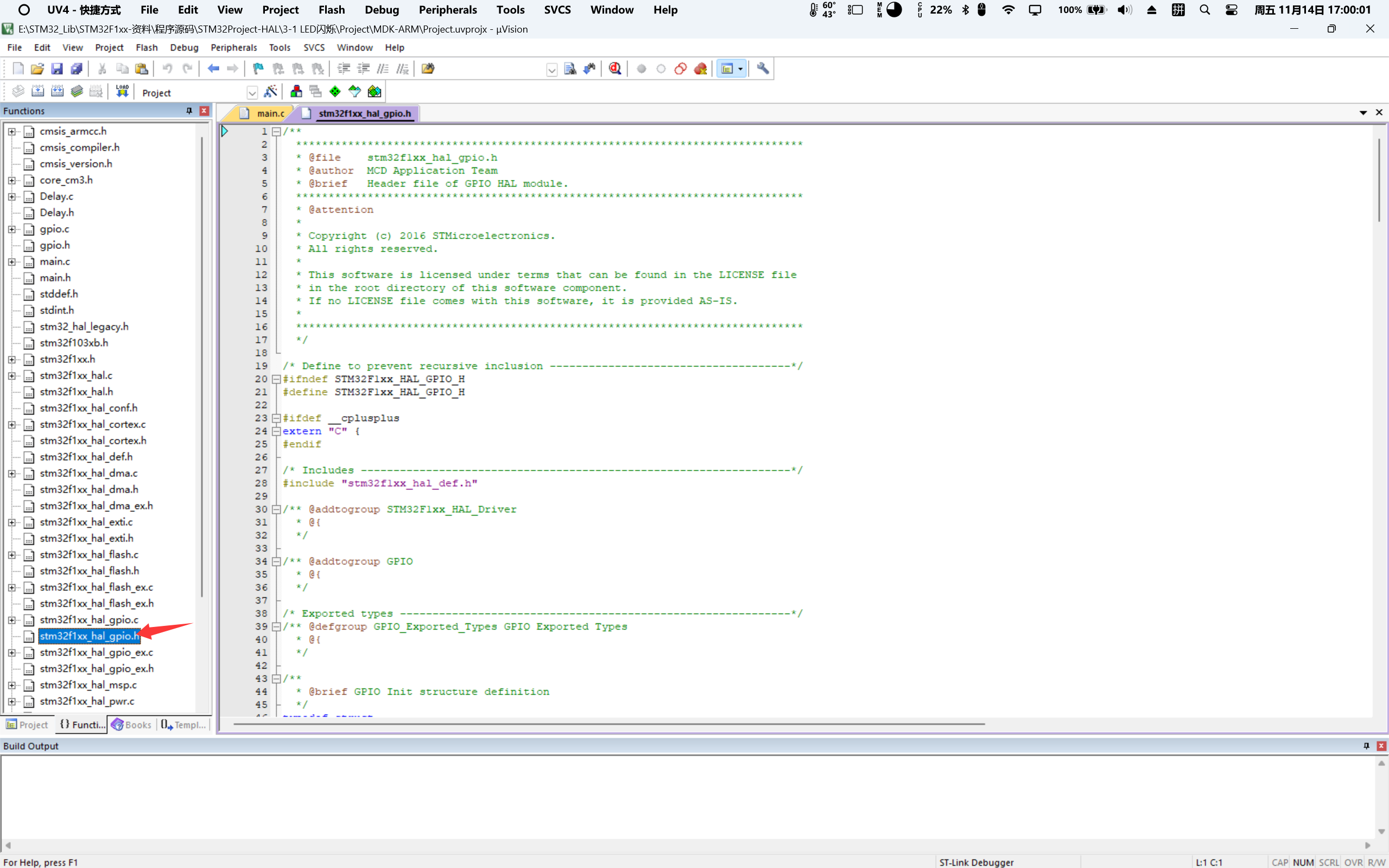1389x868 pixels.
Task: Collapse the code fold at line 20
Action: [x=276, y=379]
